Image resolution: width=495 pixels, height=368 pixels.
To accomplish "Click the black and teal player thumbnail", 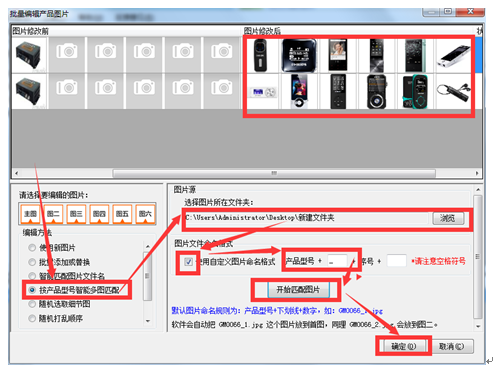I will 415,92.
